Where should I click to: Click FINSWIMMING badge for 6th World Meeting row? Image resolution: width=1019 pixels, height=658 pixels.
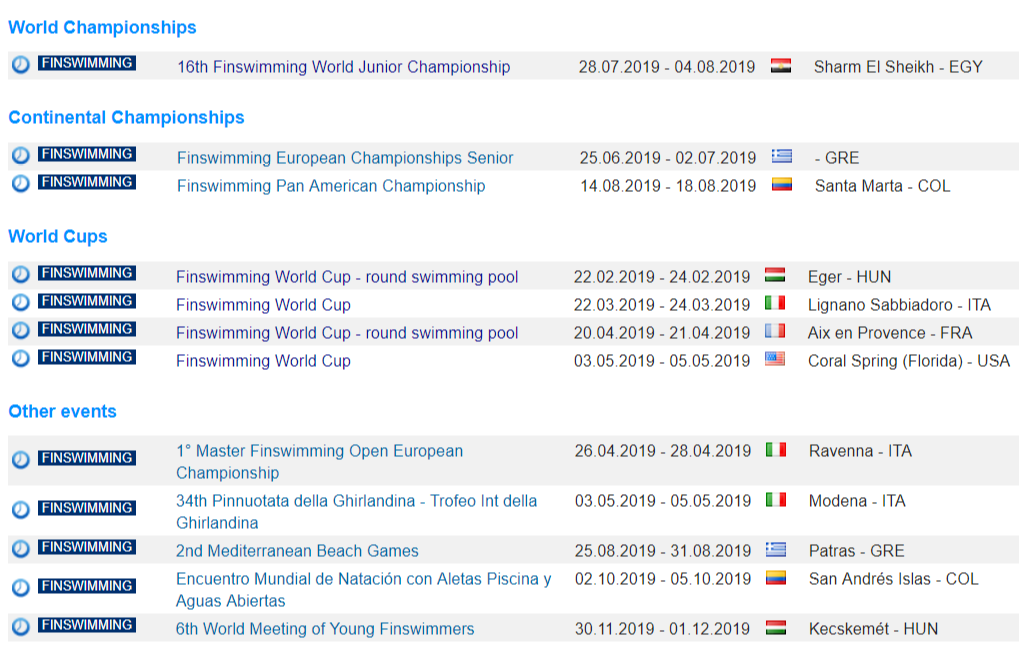(87, 625)
